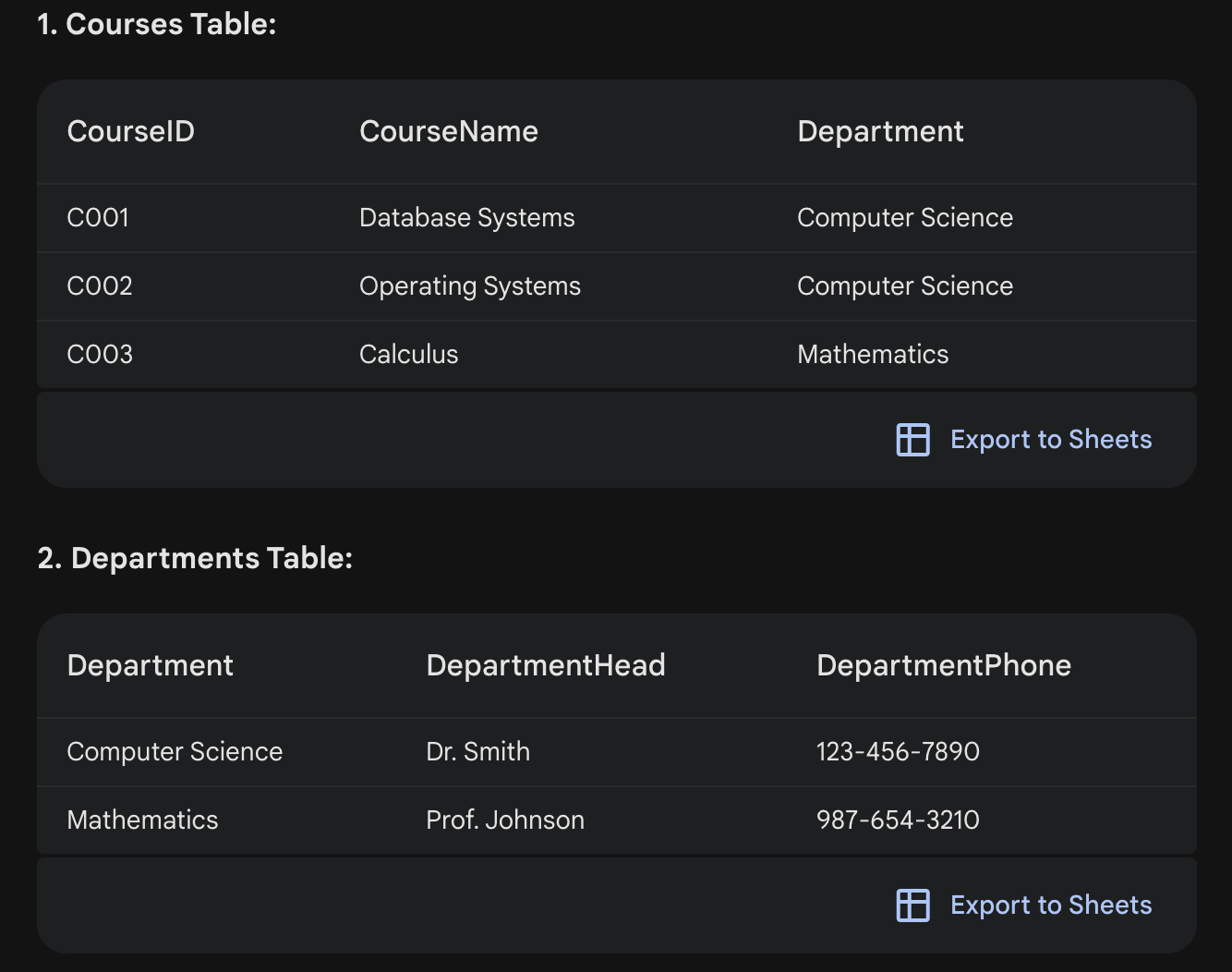Select the CourseName column header
Image resolution: width=1232 pixels, height=972 pixels.
tap(448, 132)
